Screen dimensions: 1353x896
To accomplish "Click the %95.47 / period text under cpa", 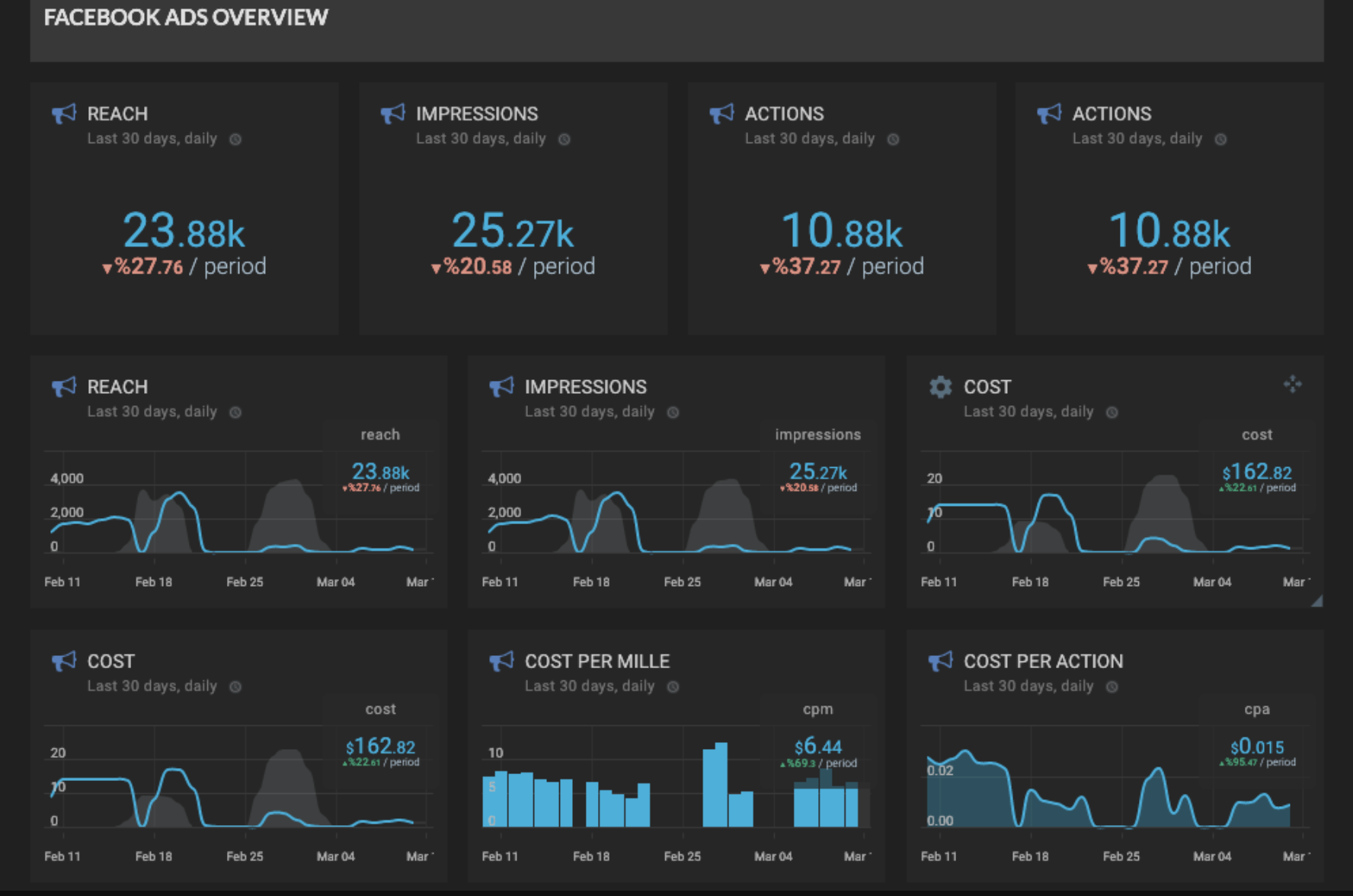I will [x=1257, y=763].
